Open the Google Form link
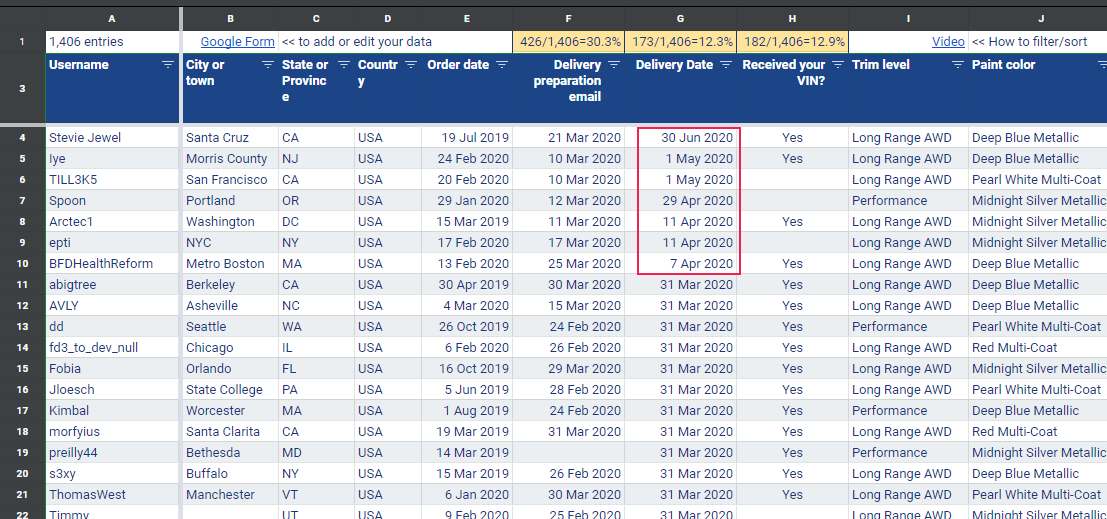Image resolution: width=1107 pixels, height=519 pixels. (238, 42)
